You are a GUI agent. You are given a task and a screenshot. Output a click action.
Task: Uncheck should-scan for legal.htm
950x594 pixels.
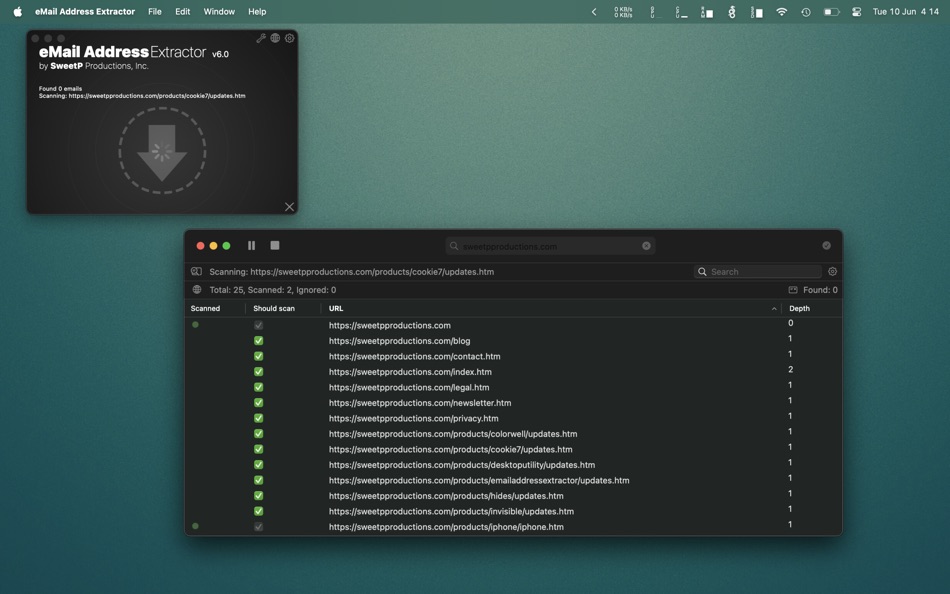[x=259, y=387]
